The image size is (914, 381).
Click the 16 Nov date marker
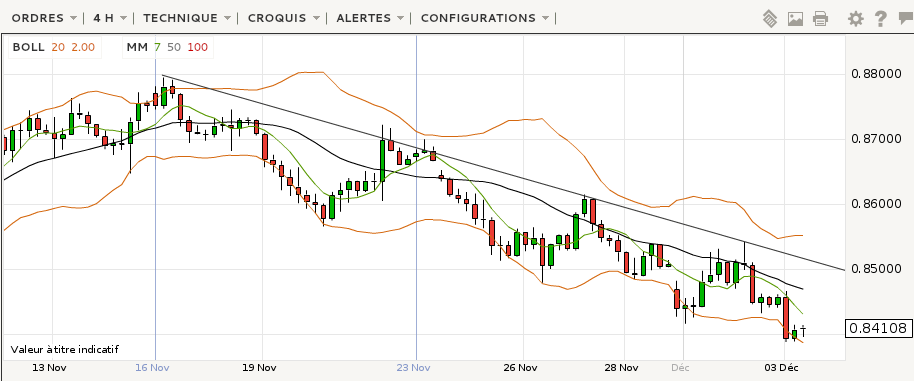pos(152,368)
